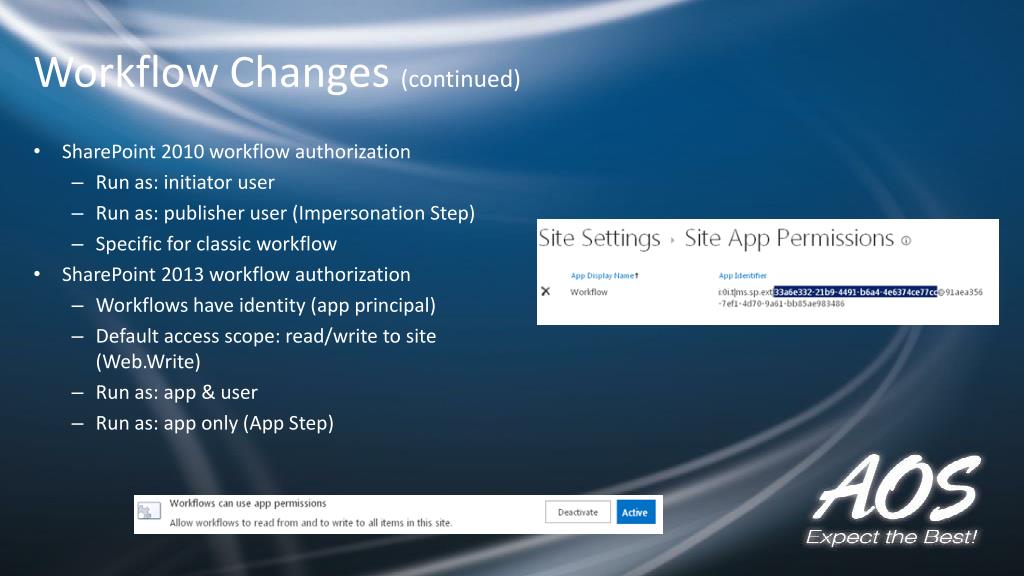The width and height of the screenshot is (1024, 576).
Task: Click 'Allow workflows to read from and to write' description
Action: coord(311,522)
